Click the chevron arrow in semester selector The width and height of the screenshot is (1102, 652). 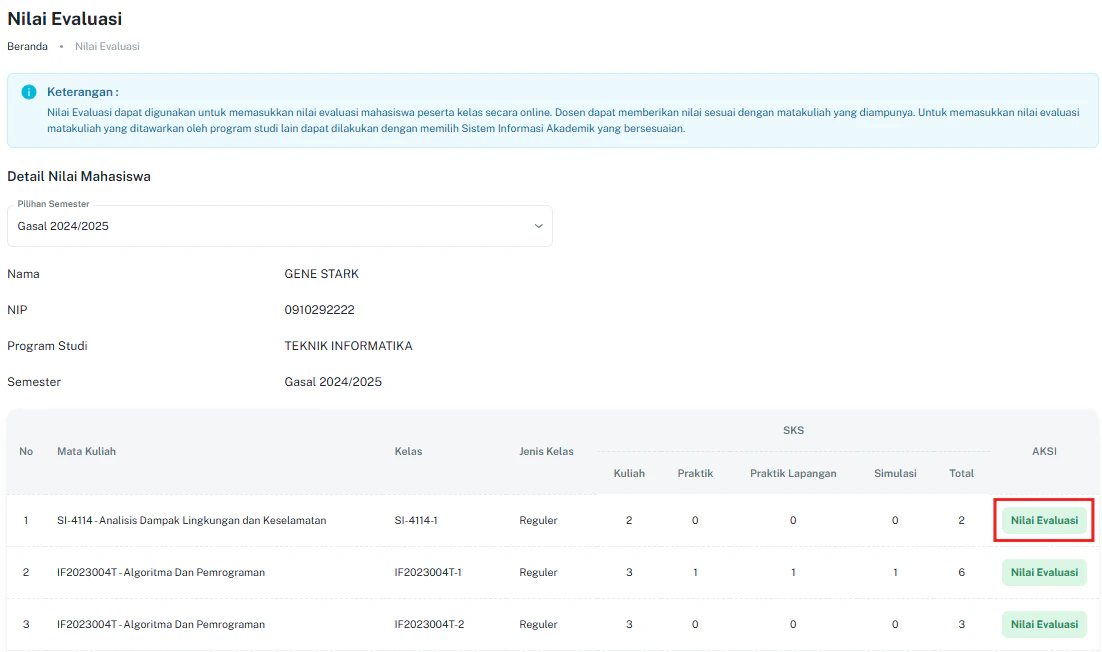[x=538, y=226]
